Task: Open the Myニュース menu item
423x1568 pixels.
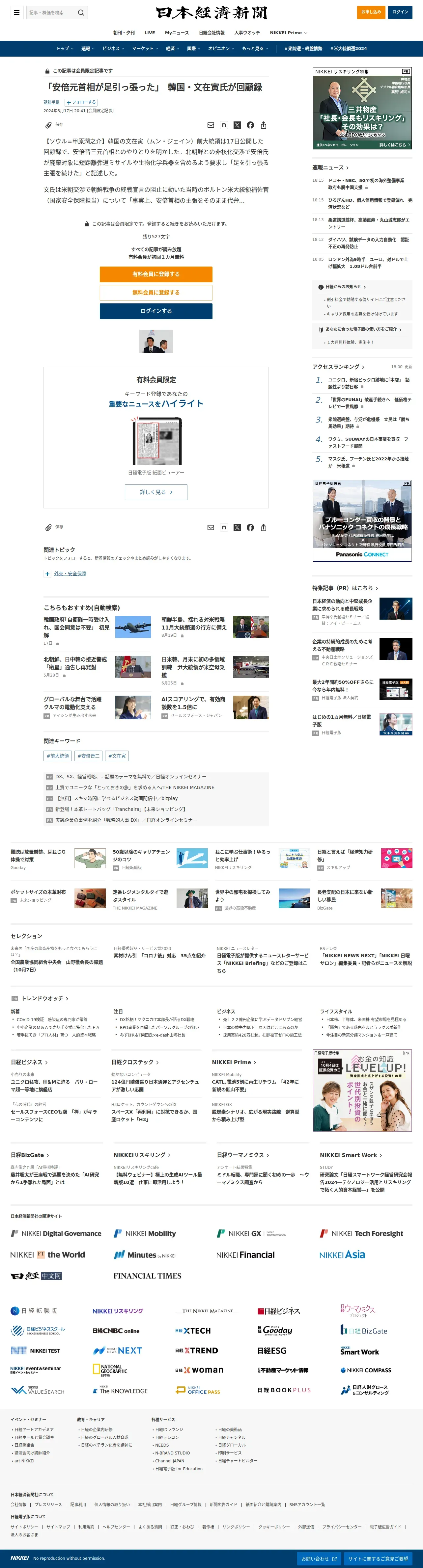Action: pos(177,33)
